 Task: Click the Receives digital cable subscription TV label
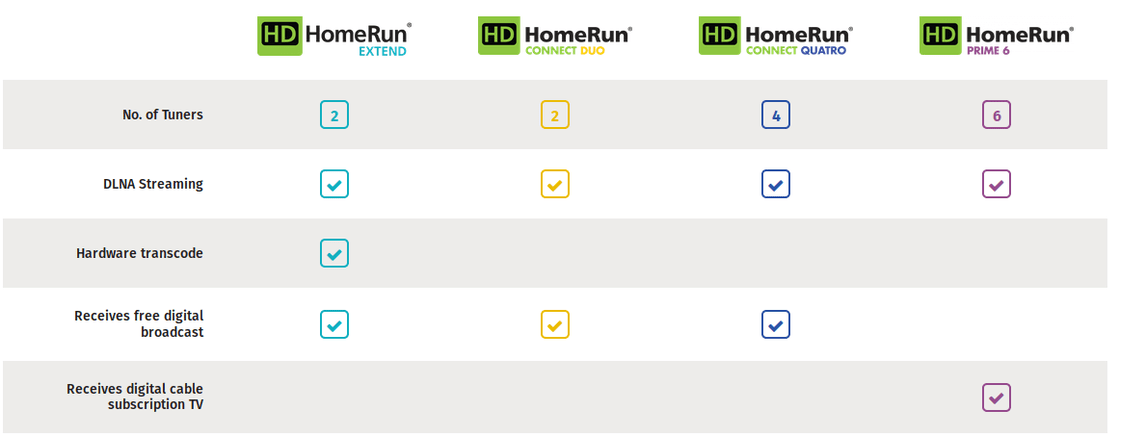click(x=134, y=397)
